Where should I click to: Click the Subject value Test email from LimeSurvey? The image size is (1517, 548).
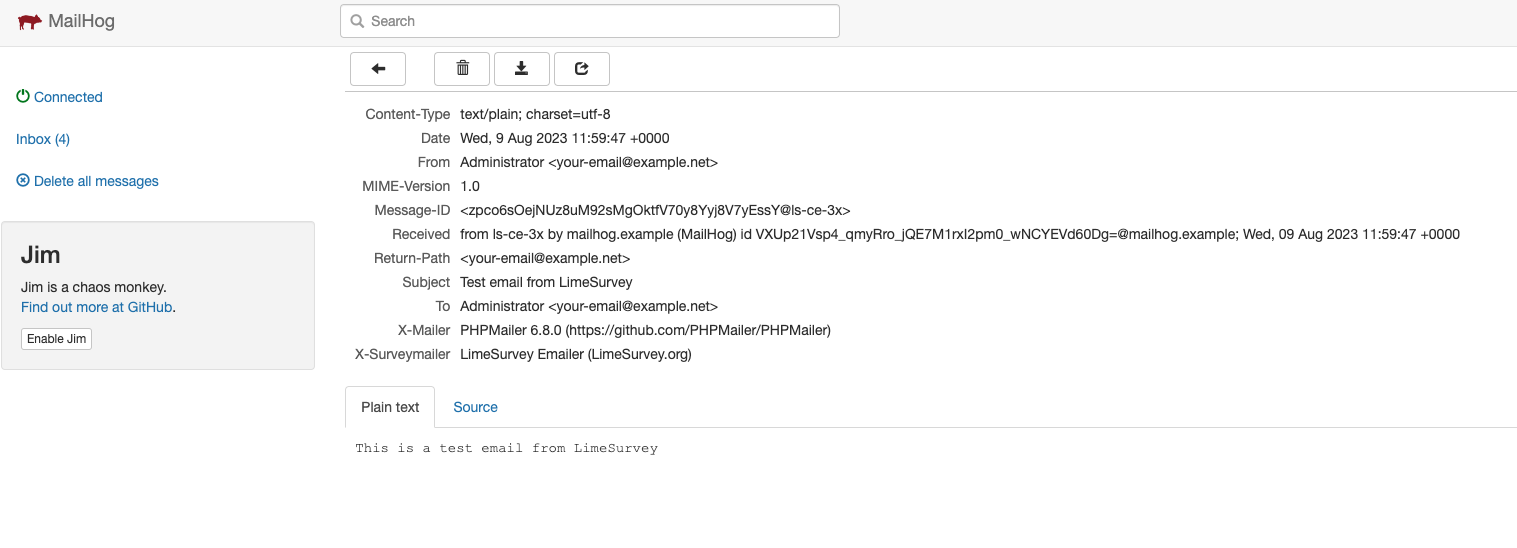[546, 282]
